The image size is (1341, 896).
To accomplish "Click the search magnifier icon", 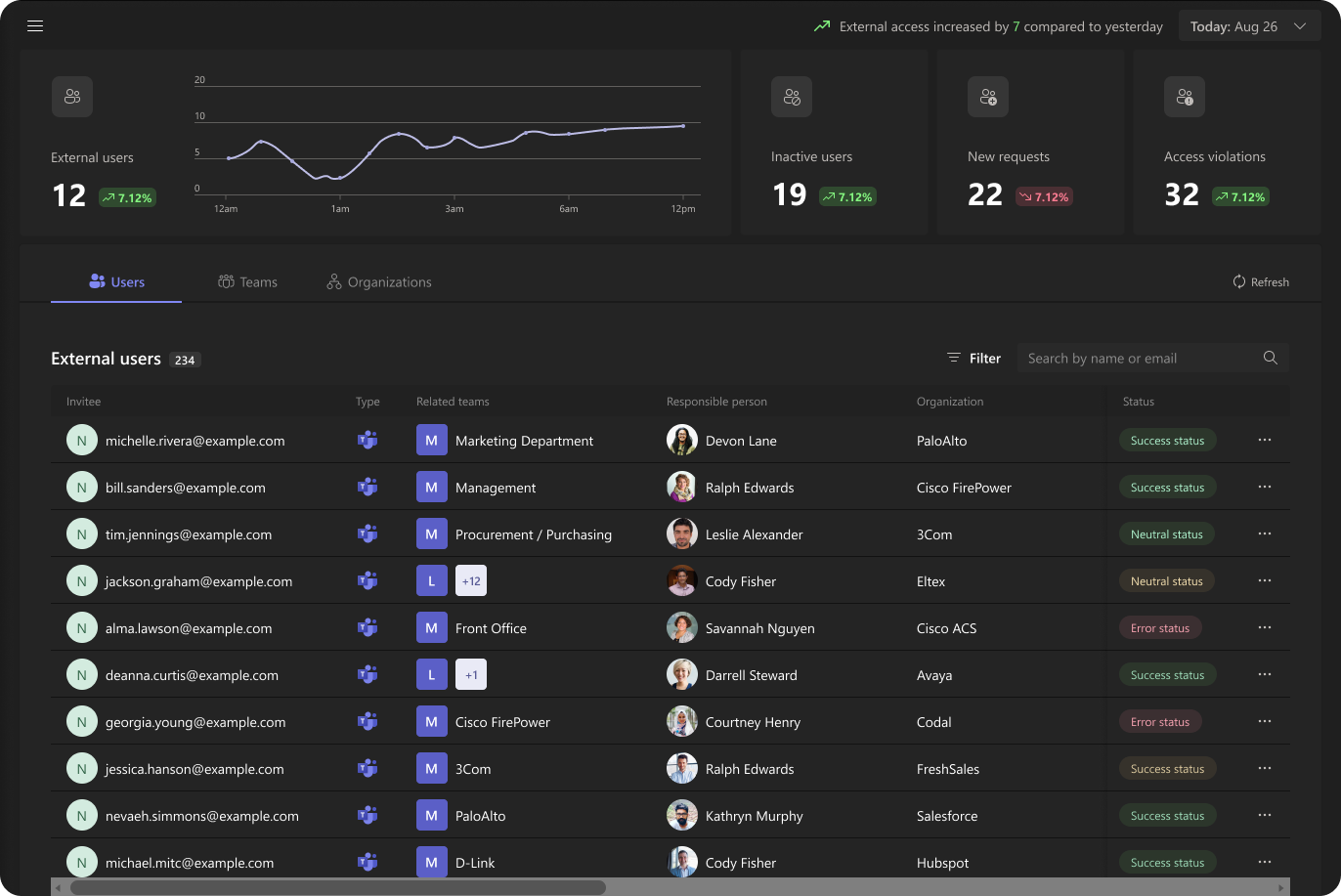I will coord(1271,358).
